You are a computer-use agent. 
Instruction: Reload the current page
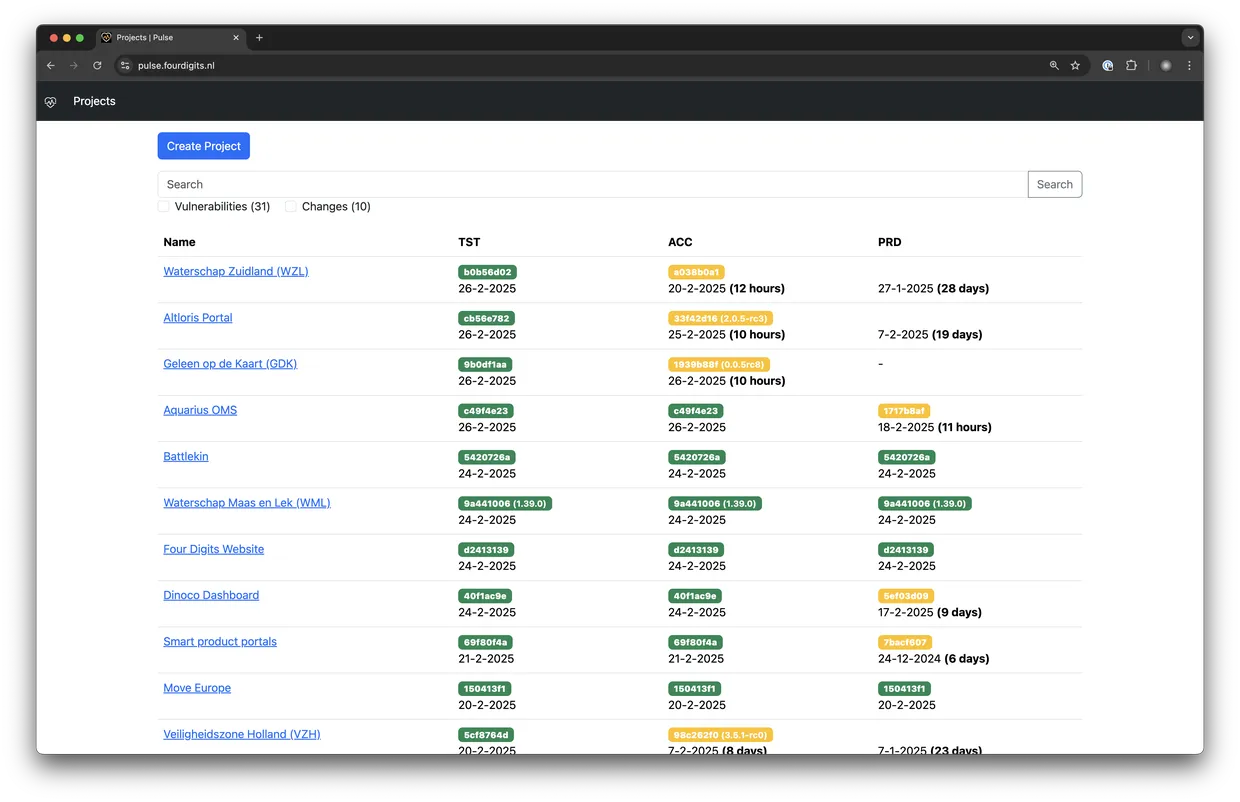click(97, 65)
